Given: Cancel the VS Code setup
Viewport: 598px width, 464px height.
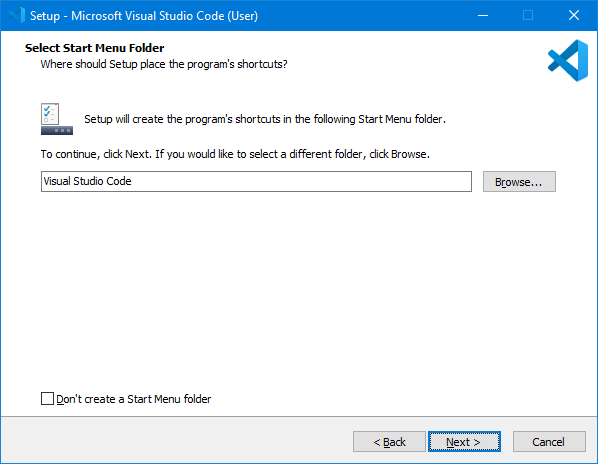Looking at the screenshot, I should pyautogui.click(x=549, y=442).
